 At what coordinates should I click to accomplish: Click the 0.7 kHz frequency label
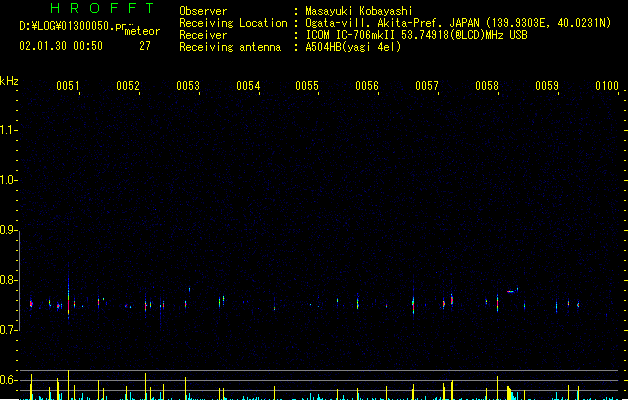pyautogui.click(x=8, y=330)
